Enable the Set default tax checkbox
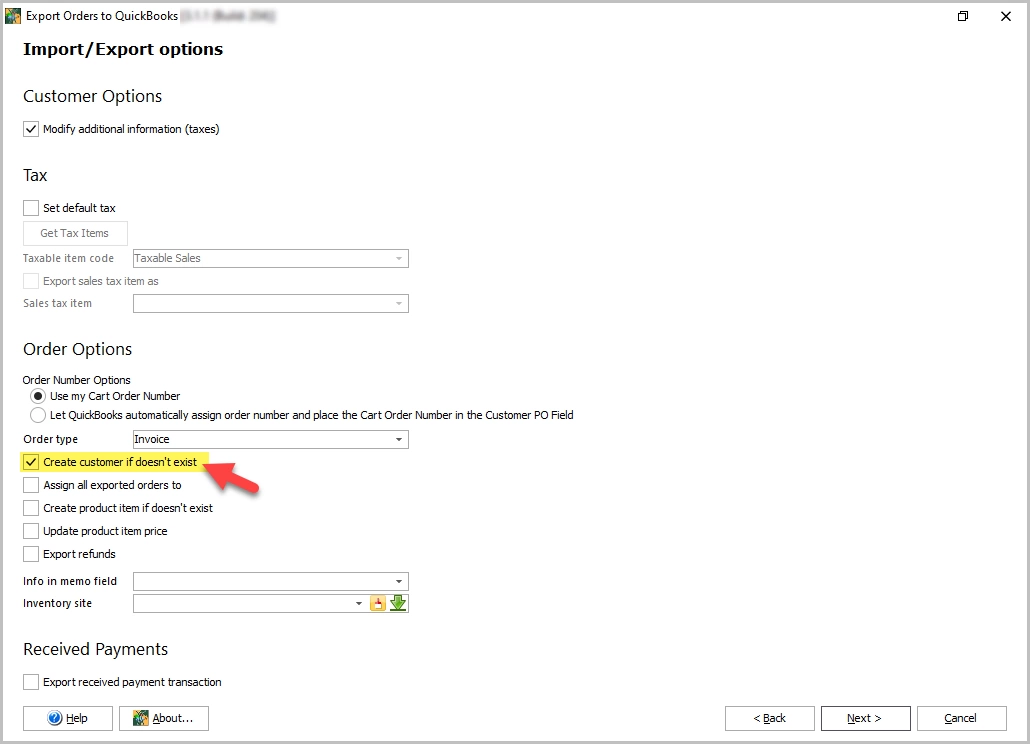 (x=31, y=208)
